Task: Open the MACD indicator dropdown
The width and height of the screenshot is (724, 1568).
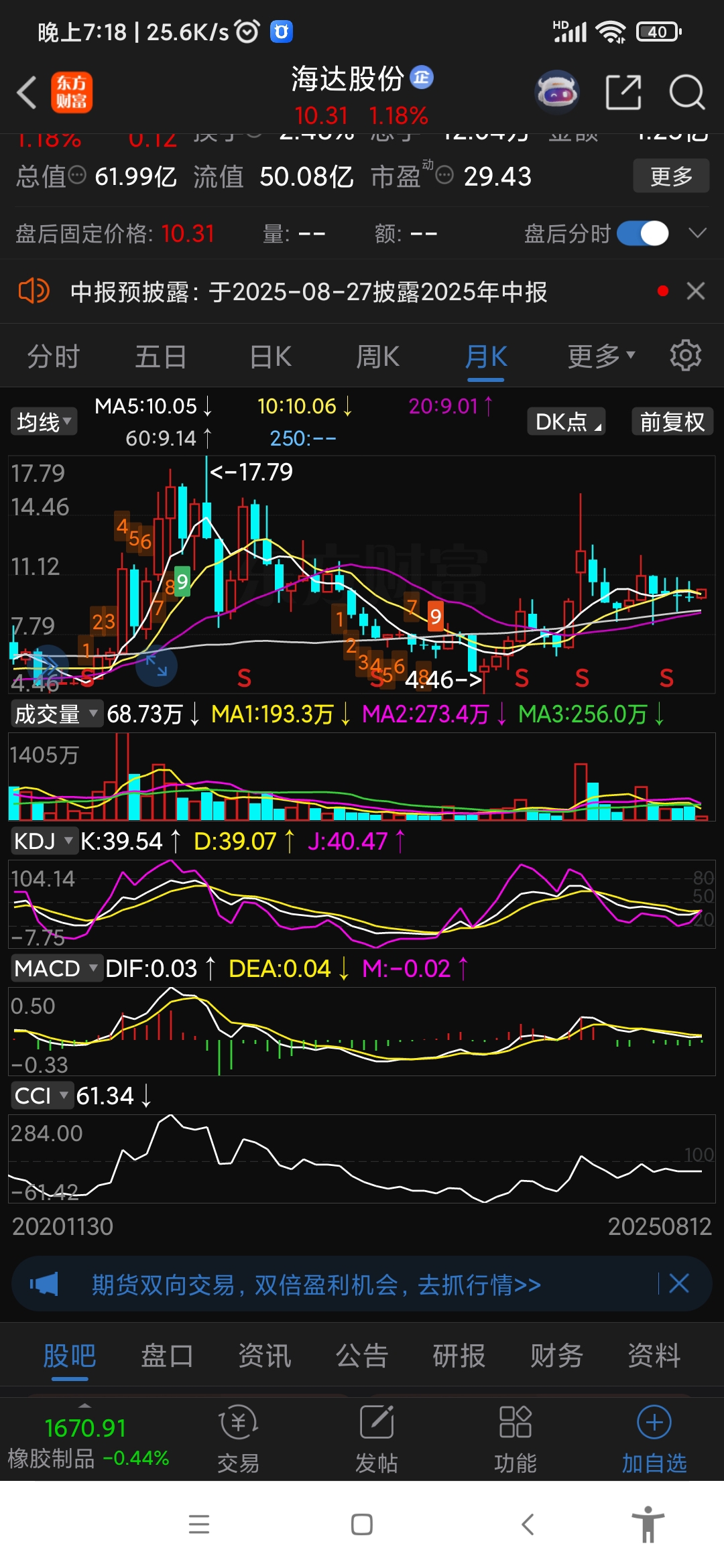Action: click(x=56, y=968)
